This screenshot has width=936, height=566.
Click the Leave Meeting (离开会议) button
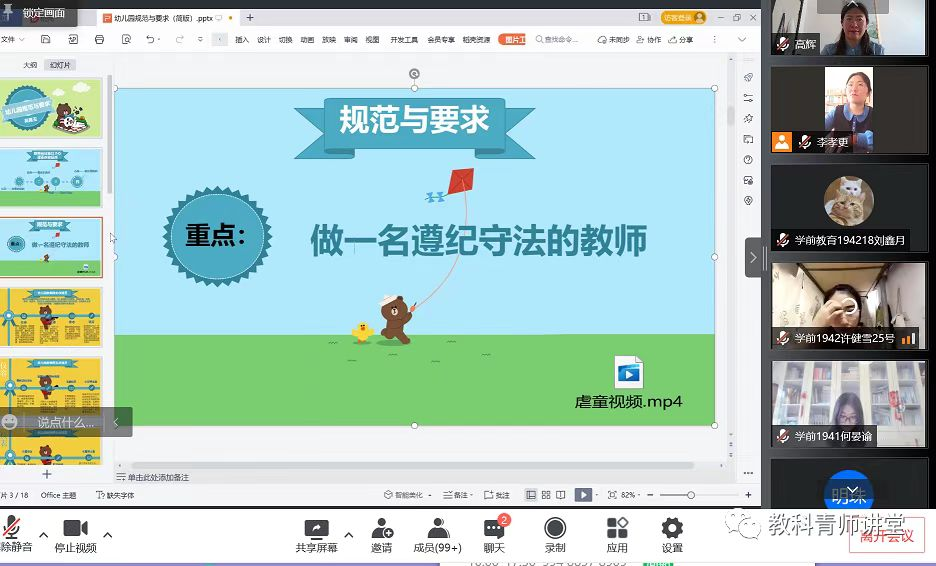click(x=887, y=536)
